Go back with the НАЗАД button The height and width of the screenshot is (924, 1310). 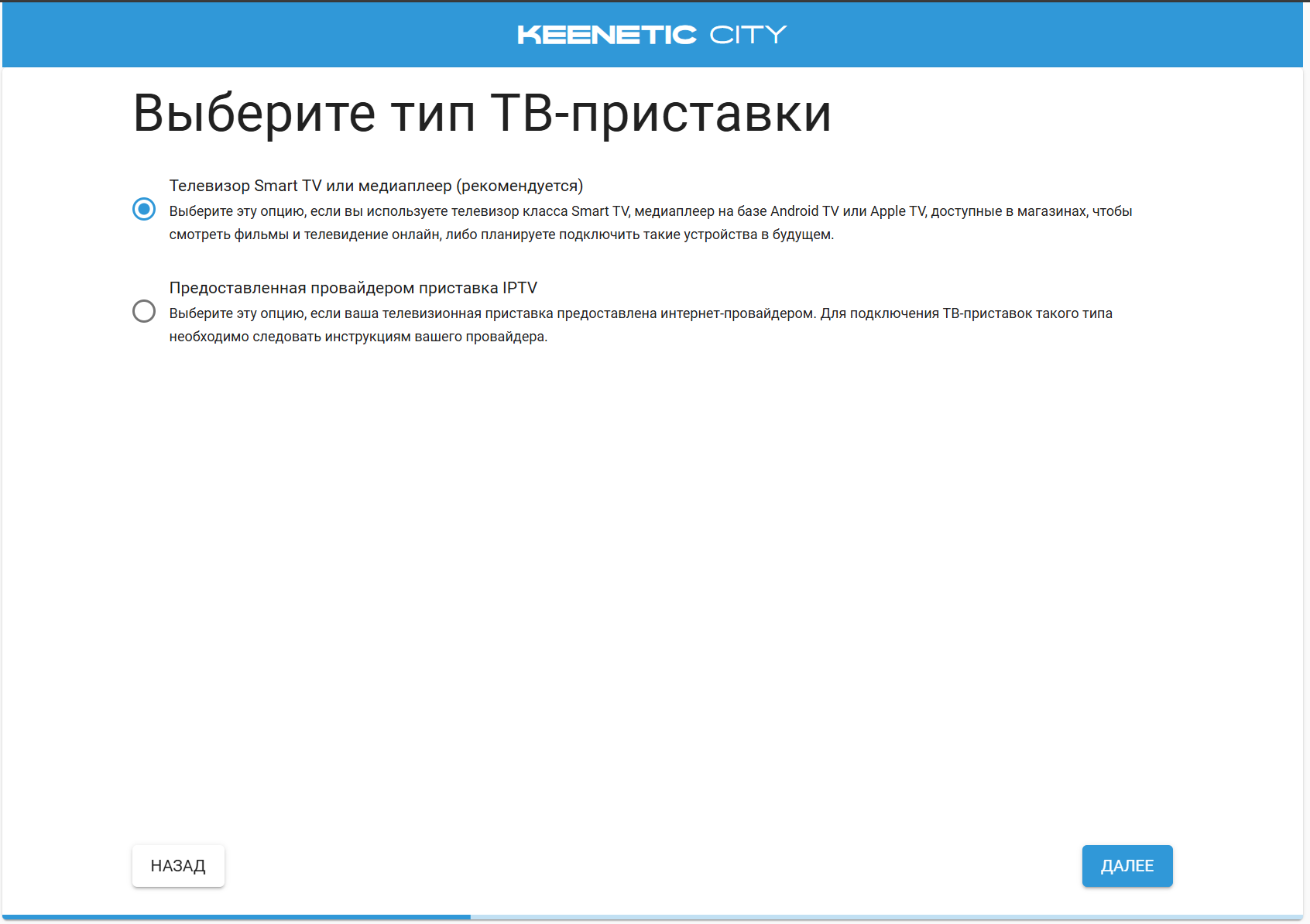tap(178, 866)
